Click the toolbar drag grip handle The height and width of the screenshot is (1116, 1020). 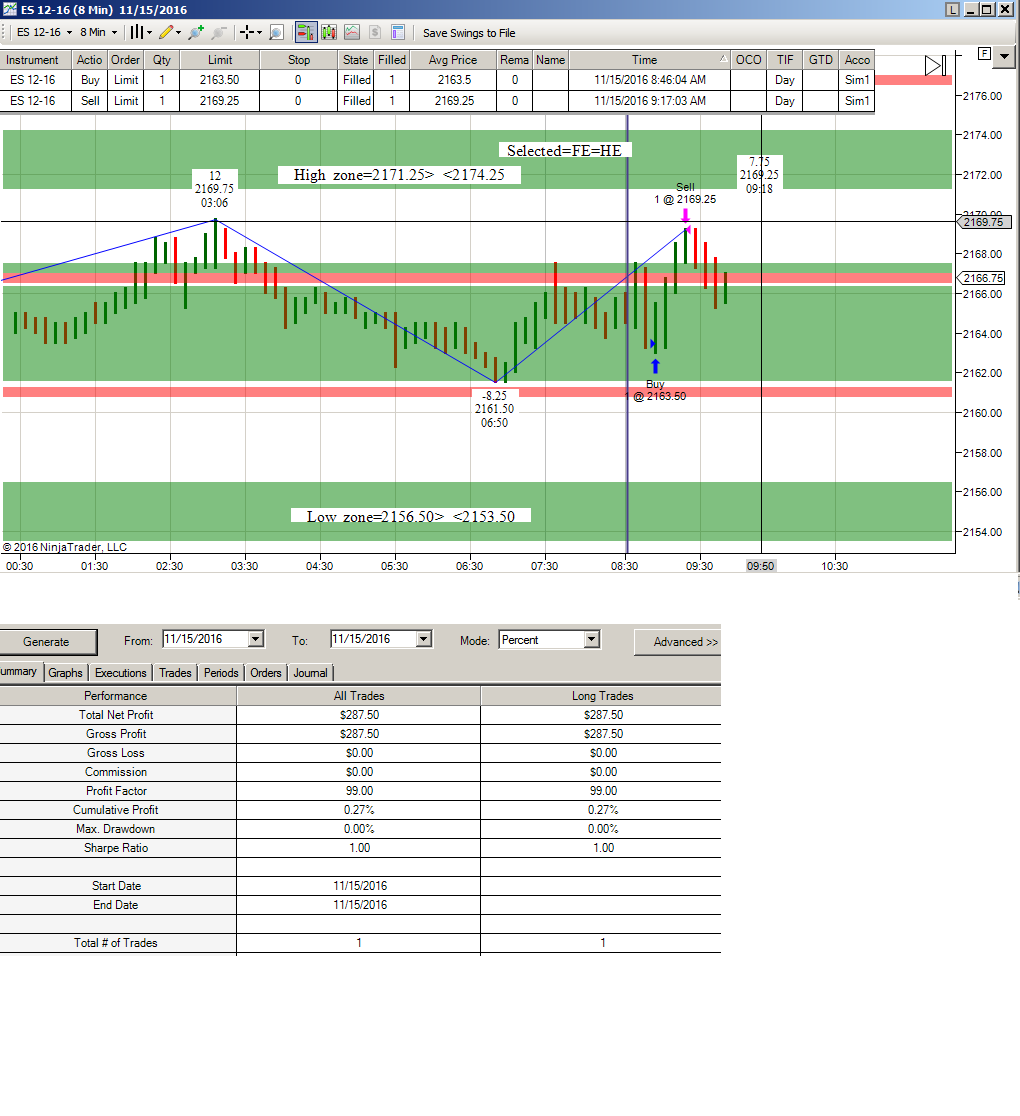coord(5,32)
